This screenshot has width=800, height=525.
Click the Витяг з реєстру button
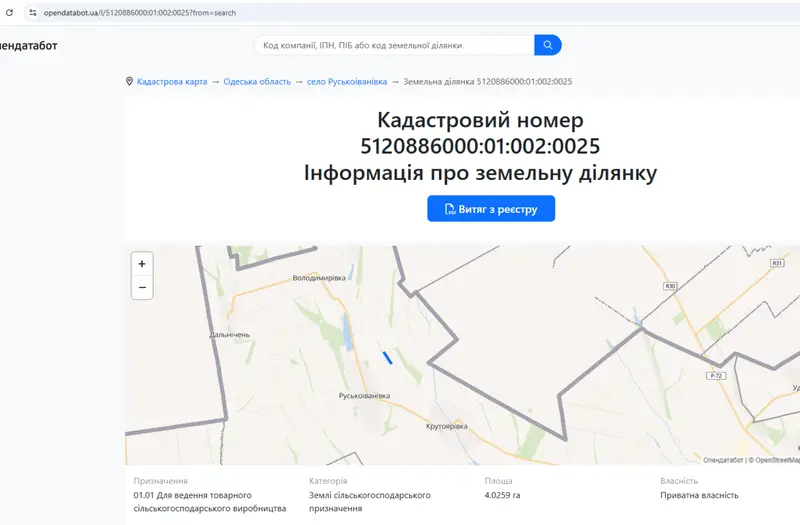coord(491,209)
